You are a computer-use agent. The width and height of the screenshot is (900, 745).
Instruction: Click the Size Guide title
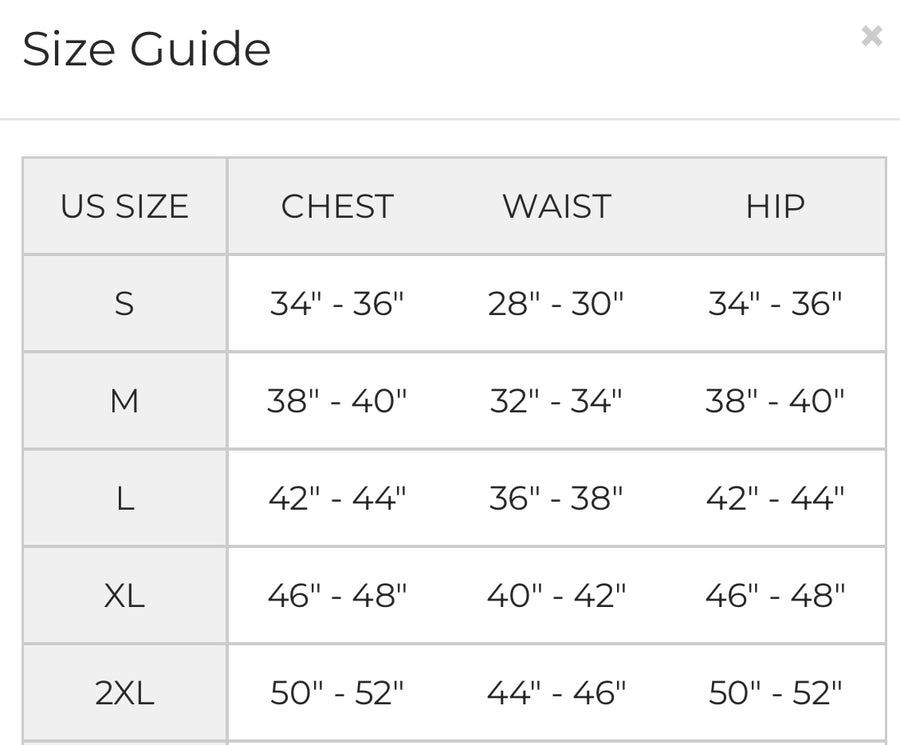click(146, 49)
